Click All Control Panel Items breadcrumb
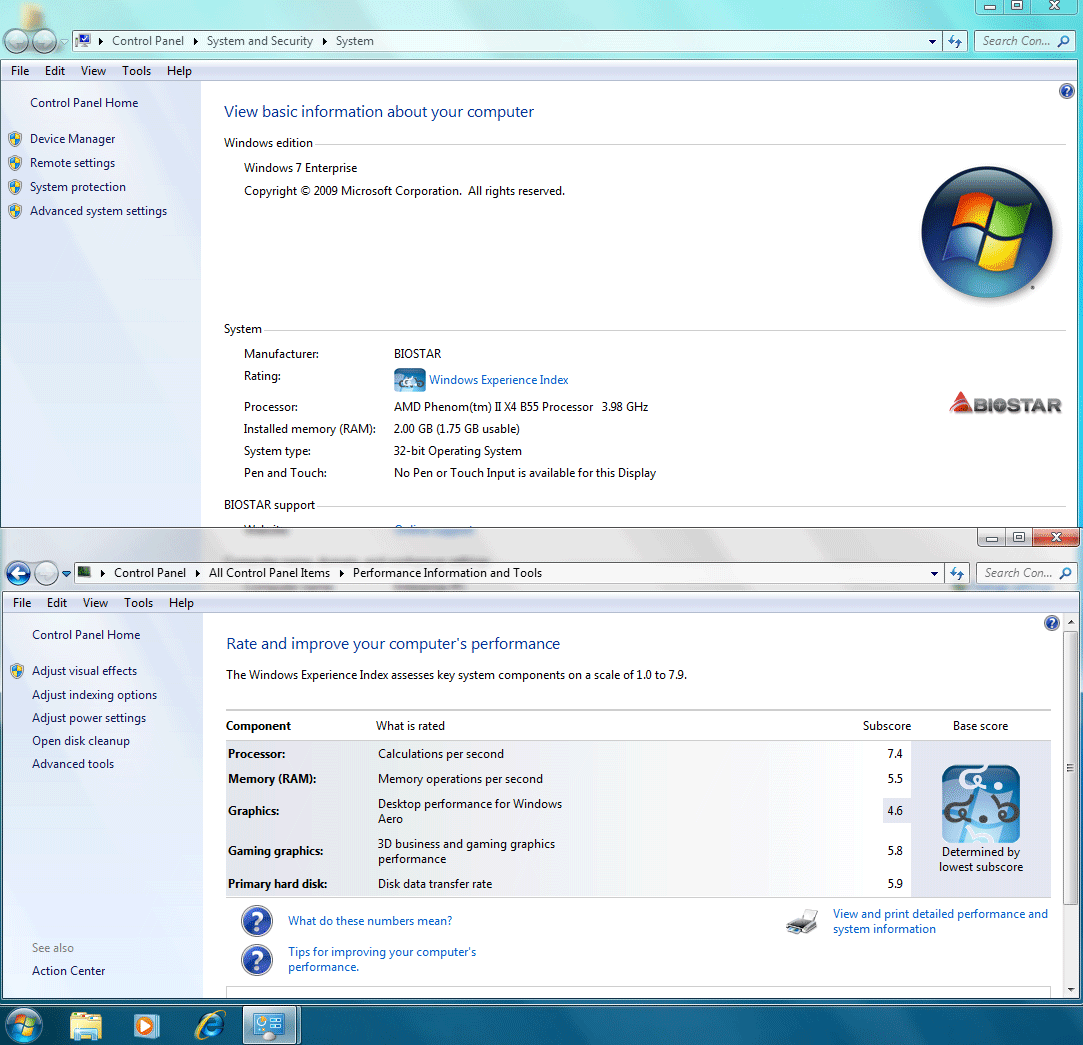1083x1045 pixels. click(269, 573)
